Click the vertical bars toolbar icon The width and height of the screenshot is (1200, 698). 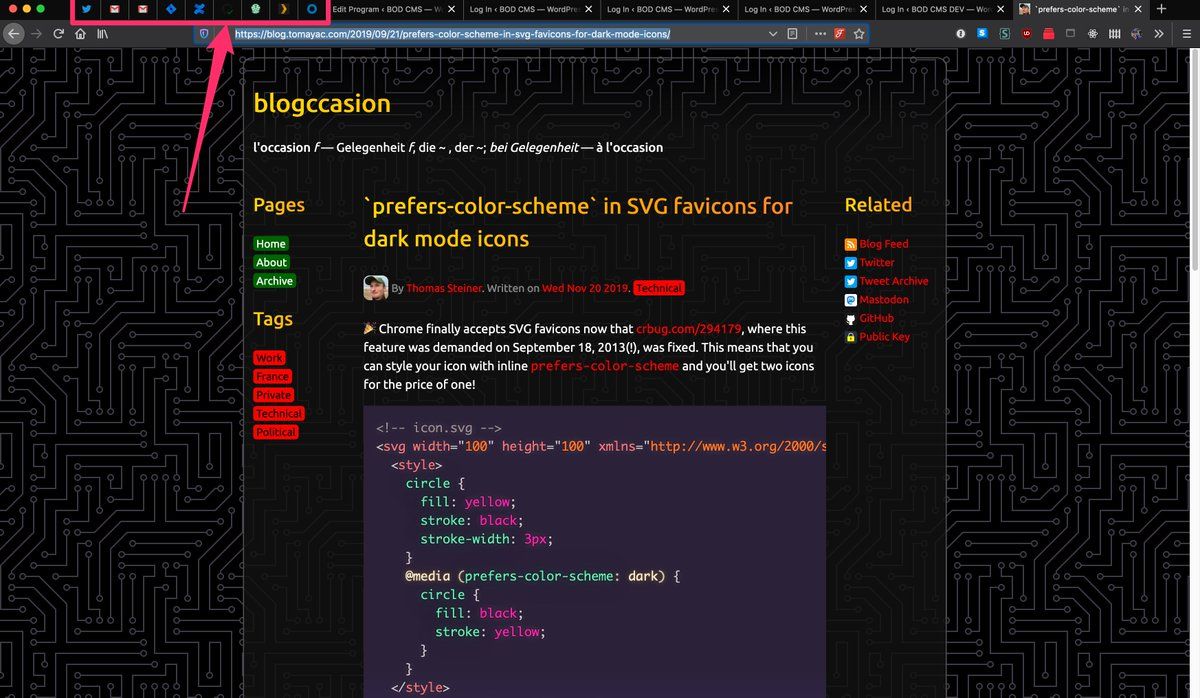click(x=1114, y=33)
